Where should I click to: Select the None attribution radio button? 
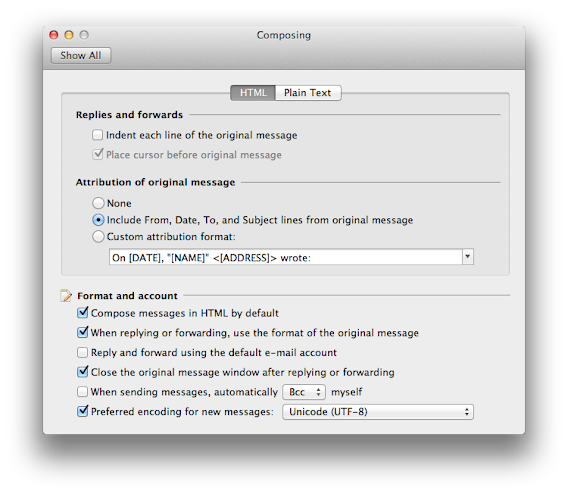pyautogui.click(x=98, y=203)
